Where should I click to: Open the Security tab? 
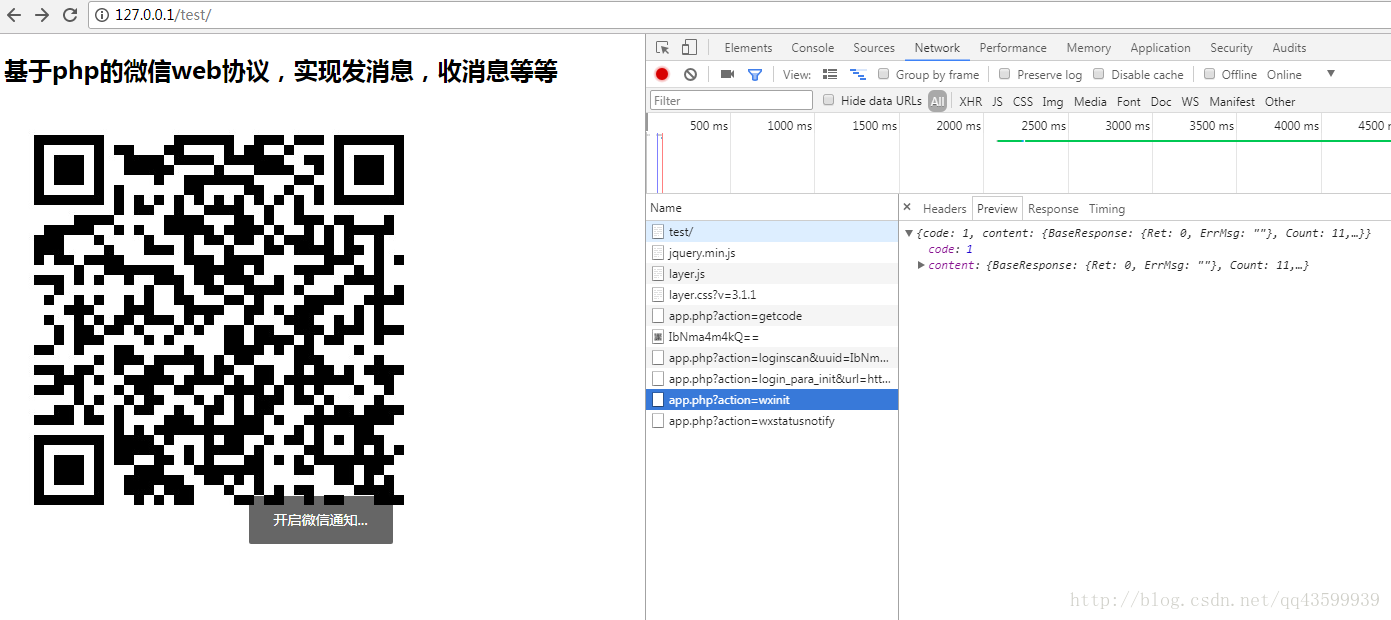1231,47
